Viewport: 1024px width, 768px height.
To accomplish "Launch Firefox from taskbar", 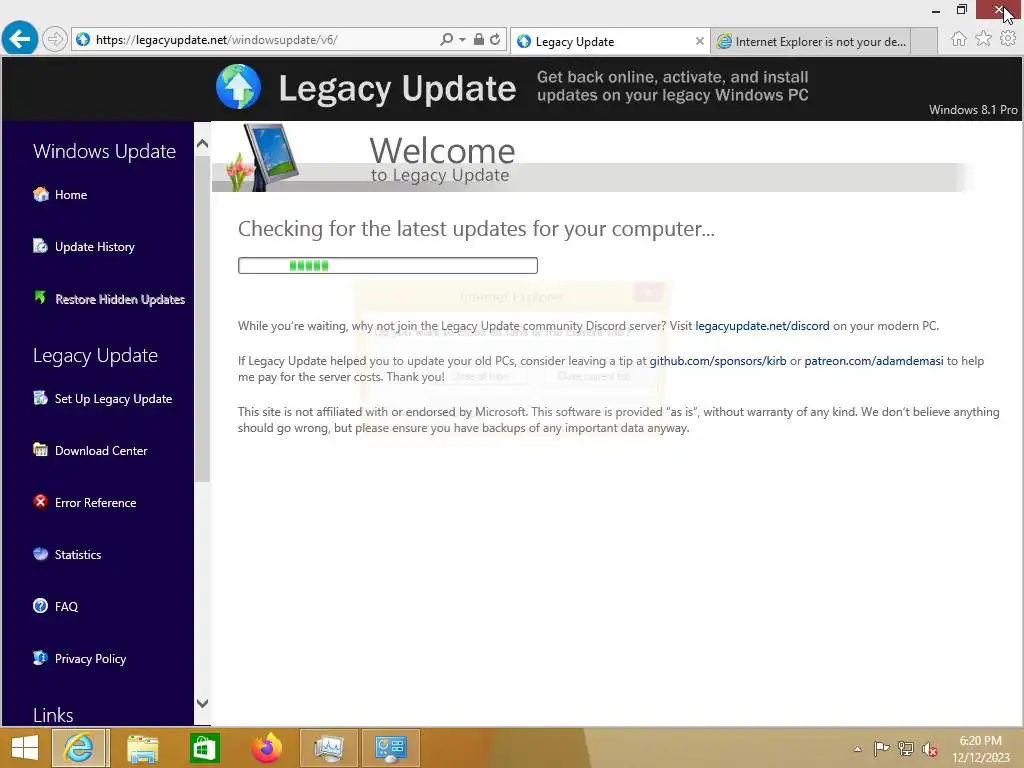I will click(266, 748).
